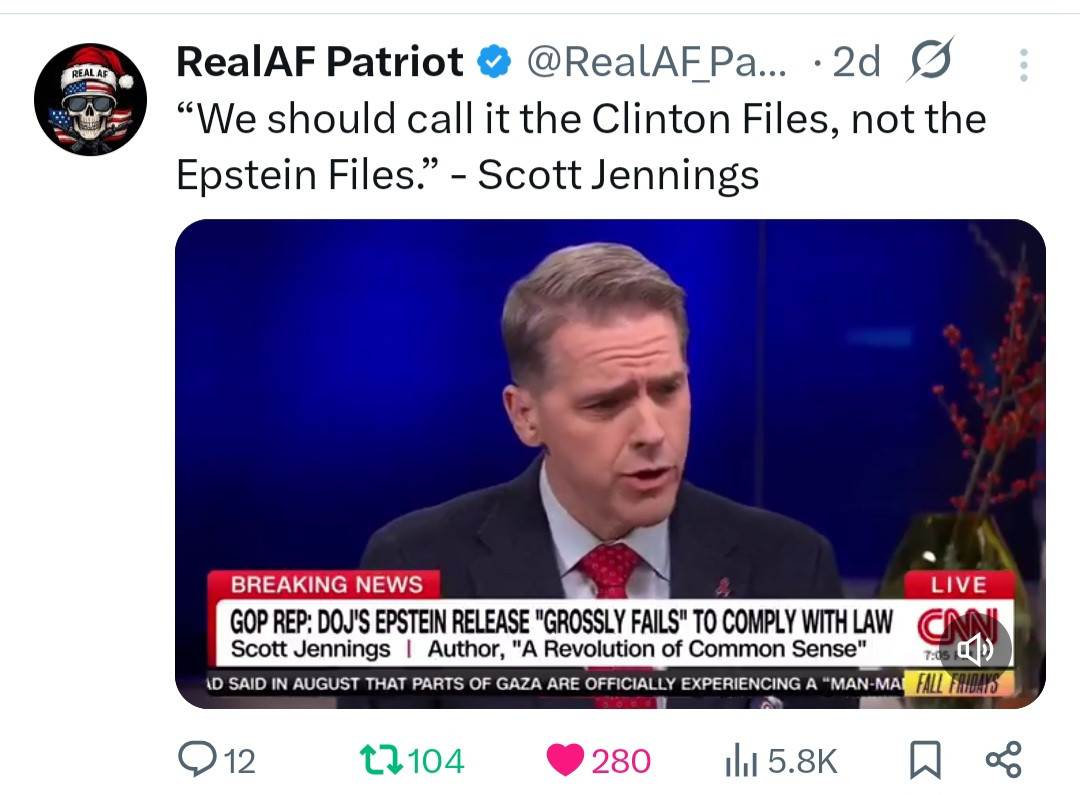The width and height of the screenshot is (1080, 795).
Task: Click the 2d post timestamp
Action: click(x=856, y=63)
